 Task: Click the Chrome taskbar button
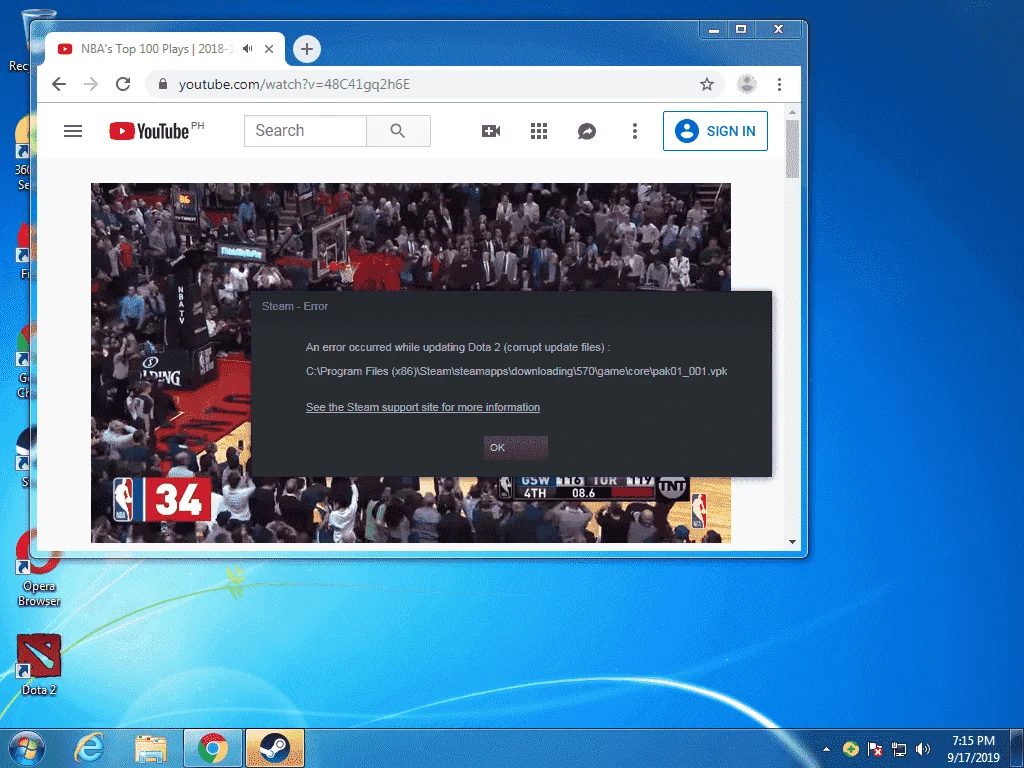(x=213, y=748)
